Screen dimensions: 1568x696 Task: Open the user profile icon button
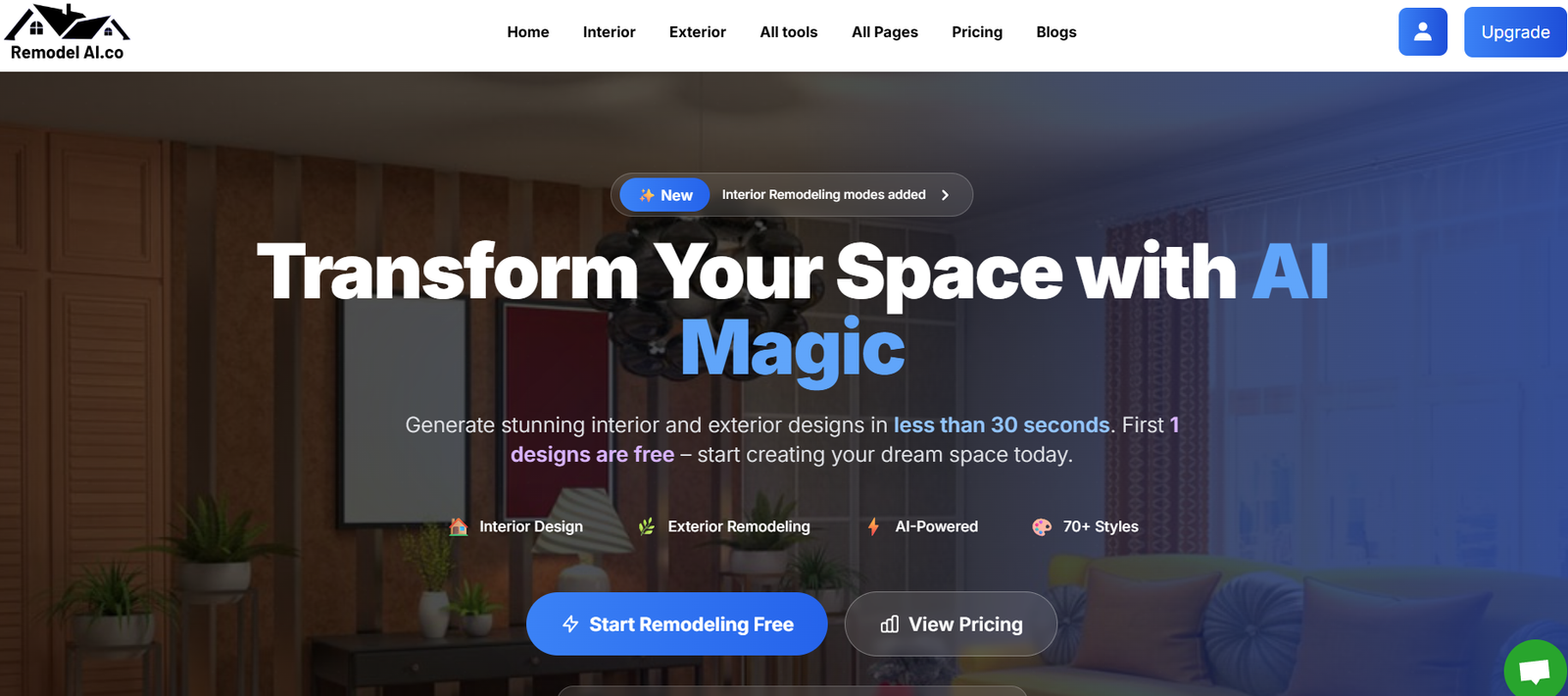pos(1422,32)
